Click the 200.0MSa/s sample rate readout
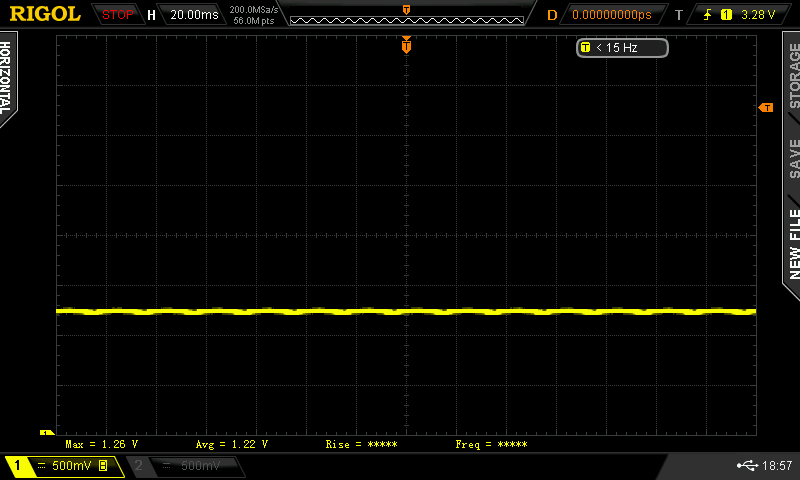Screen dimensions: 800x480 coord(254,10)
